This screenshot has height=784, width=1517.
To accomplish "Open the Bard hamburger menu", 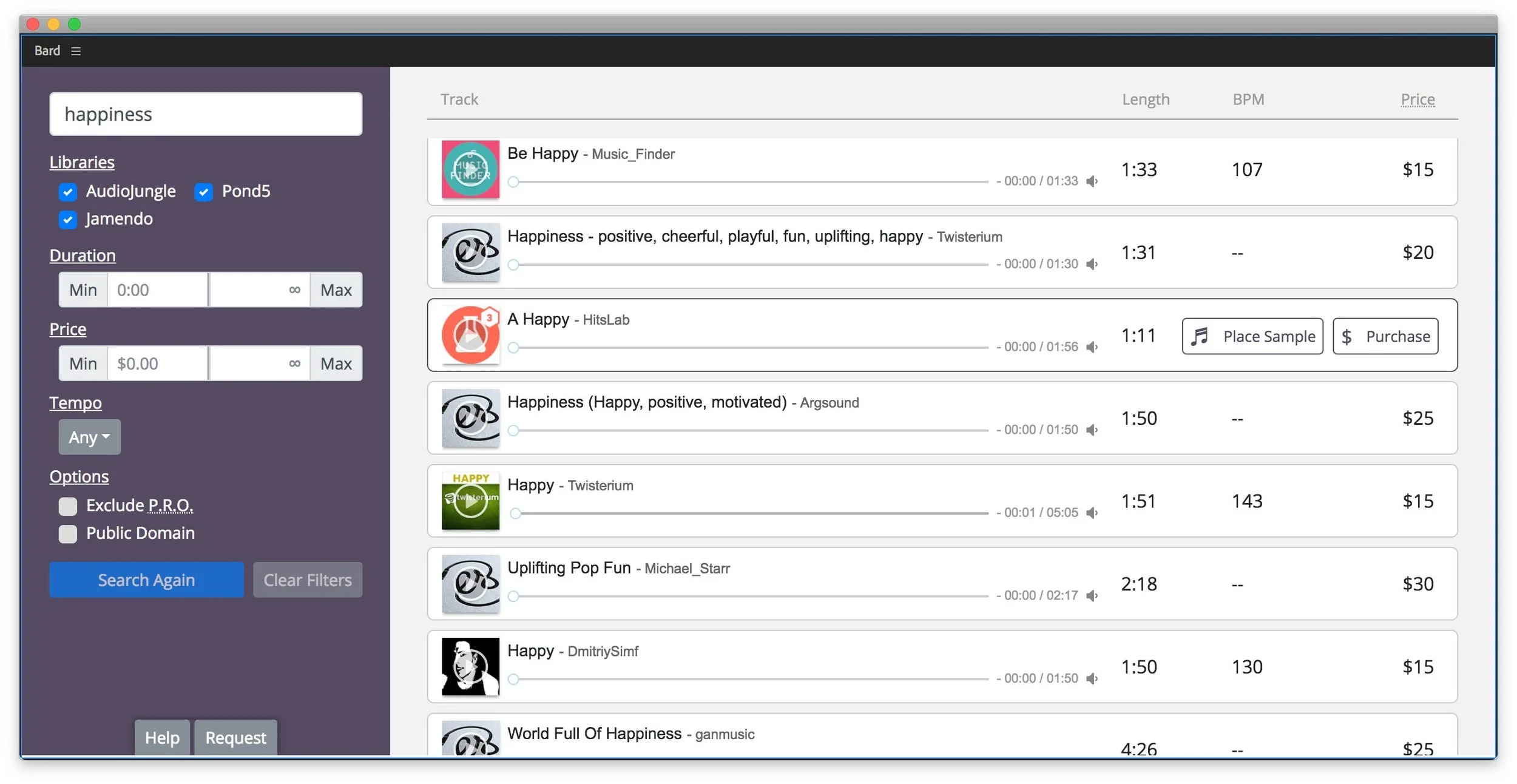I will coord(75,51).
